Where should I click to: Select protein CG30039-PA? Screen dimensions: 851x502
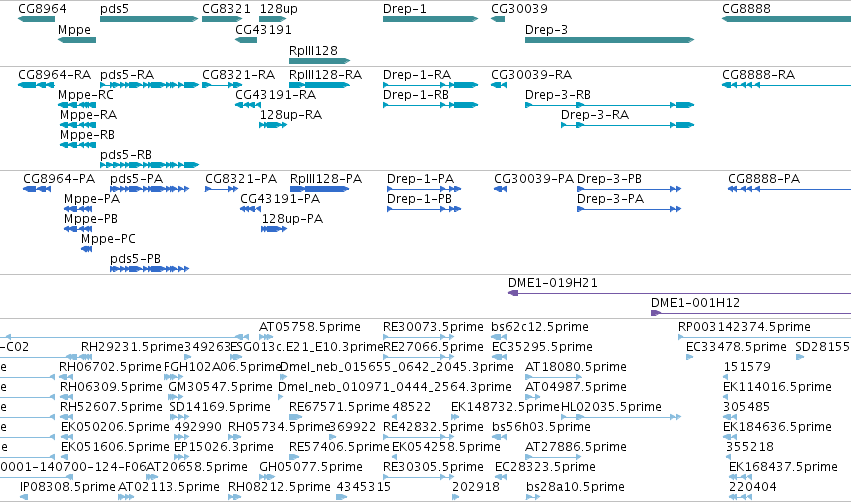pyautogui.click(x=500, y=189)
